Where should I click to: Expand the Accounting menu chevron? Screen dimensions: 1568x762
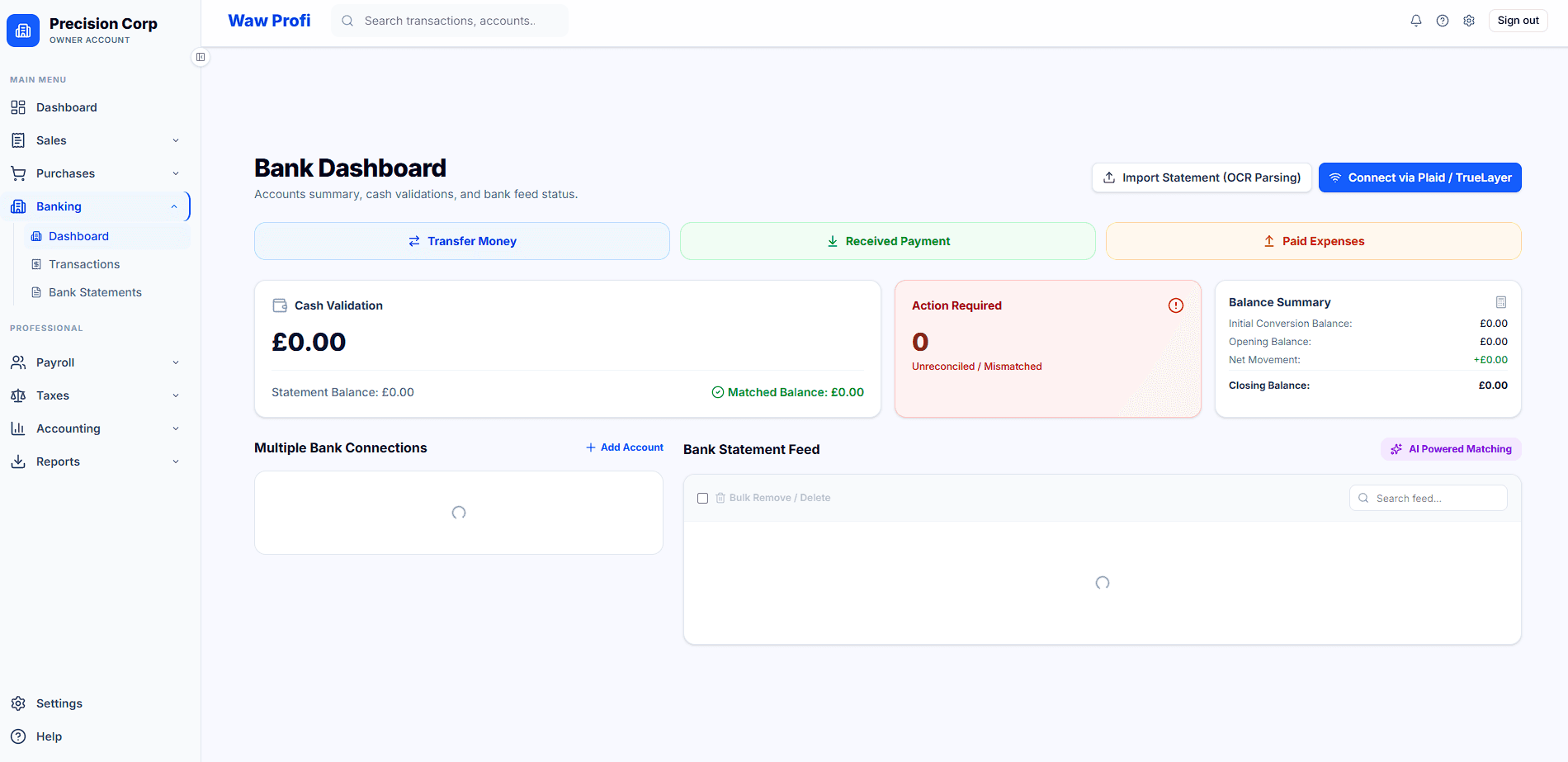coord(176,428)
